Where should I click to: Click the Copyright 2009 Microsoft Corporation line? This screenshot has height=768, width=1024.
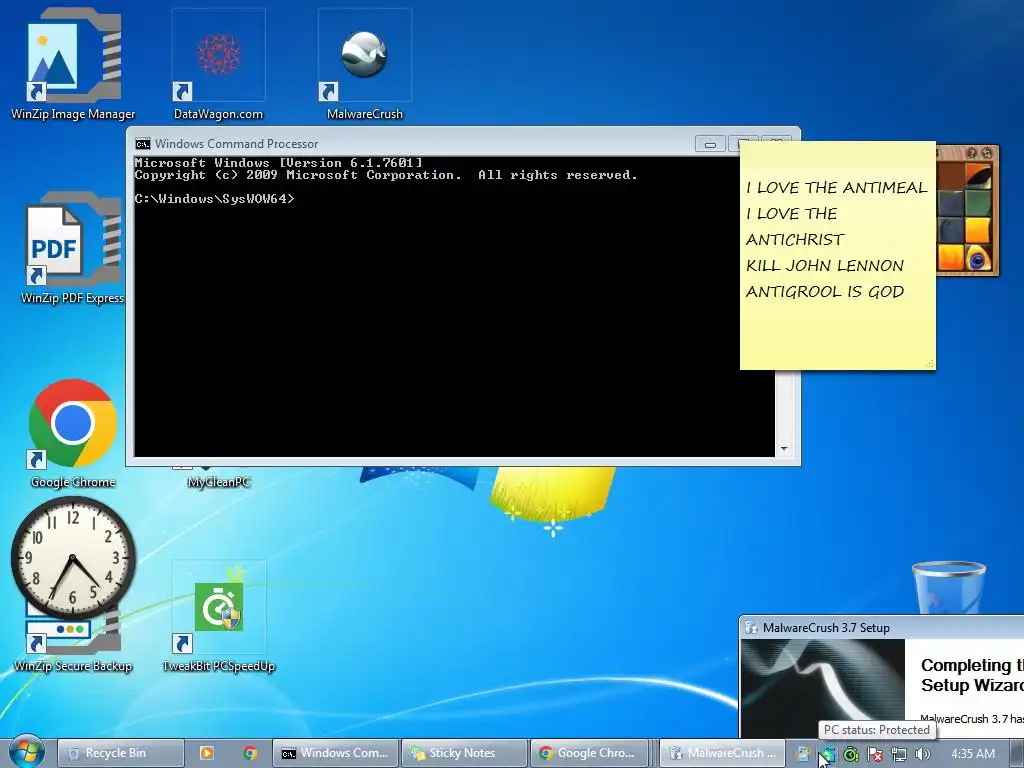(386, 175)
